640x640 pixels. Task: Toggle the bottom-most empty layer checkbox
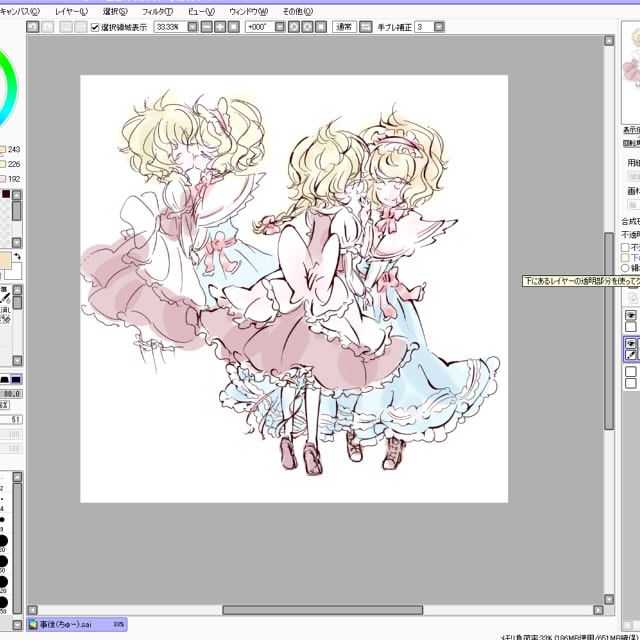pyautogui.click(x=631, y=383)
